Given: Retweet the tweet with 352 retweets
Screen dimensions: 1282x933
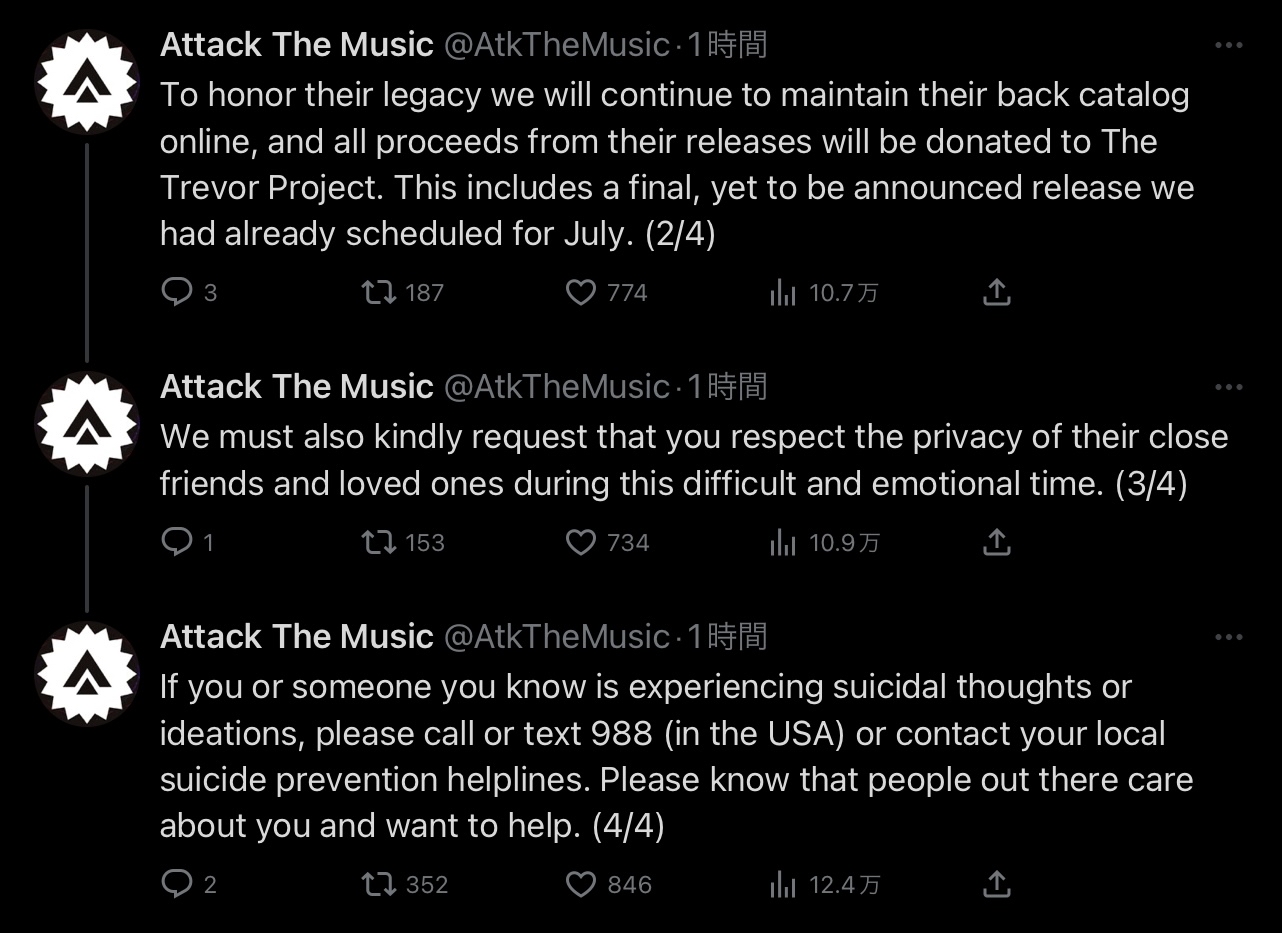Looking at the screenshot, I should tap(378, 884).
